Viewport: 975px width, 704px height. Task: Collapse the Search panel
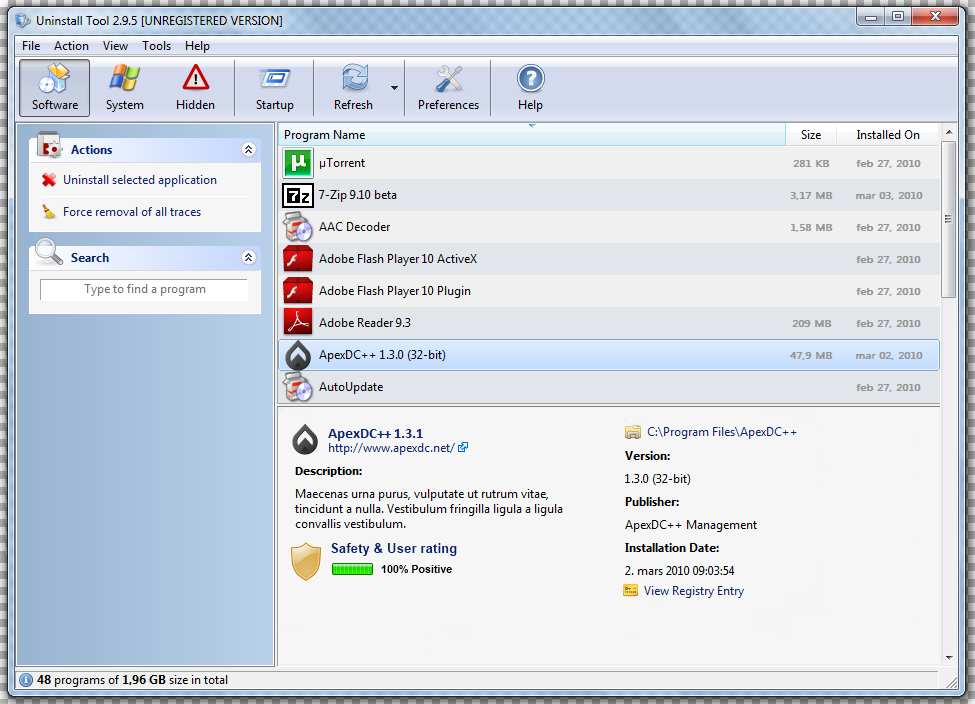pos(249,257)
